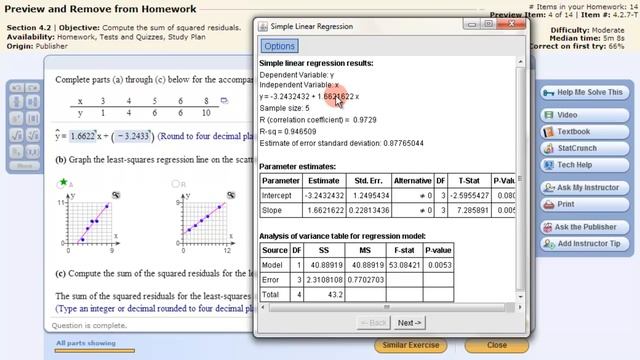
Task: Open the Textbook resource
Action: tap(585, 132)
